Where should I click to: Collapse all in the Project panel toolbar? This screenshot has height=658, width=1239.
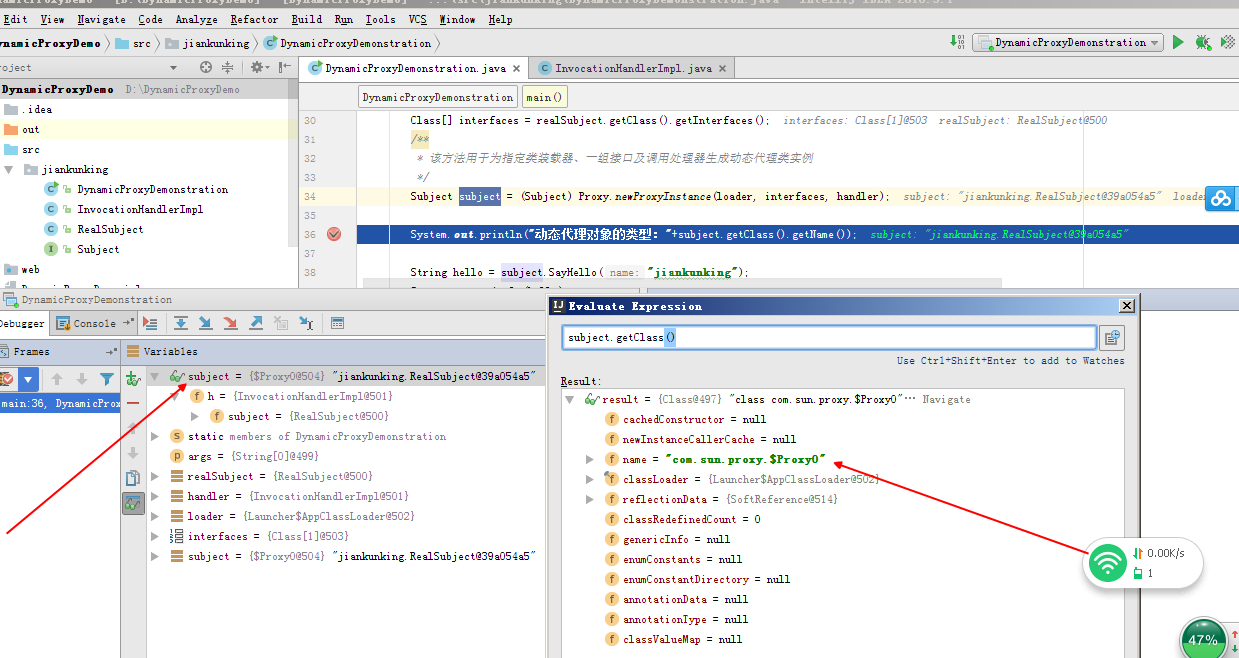[227, 67]
